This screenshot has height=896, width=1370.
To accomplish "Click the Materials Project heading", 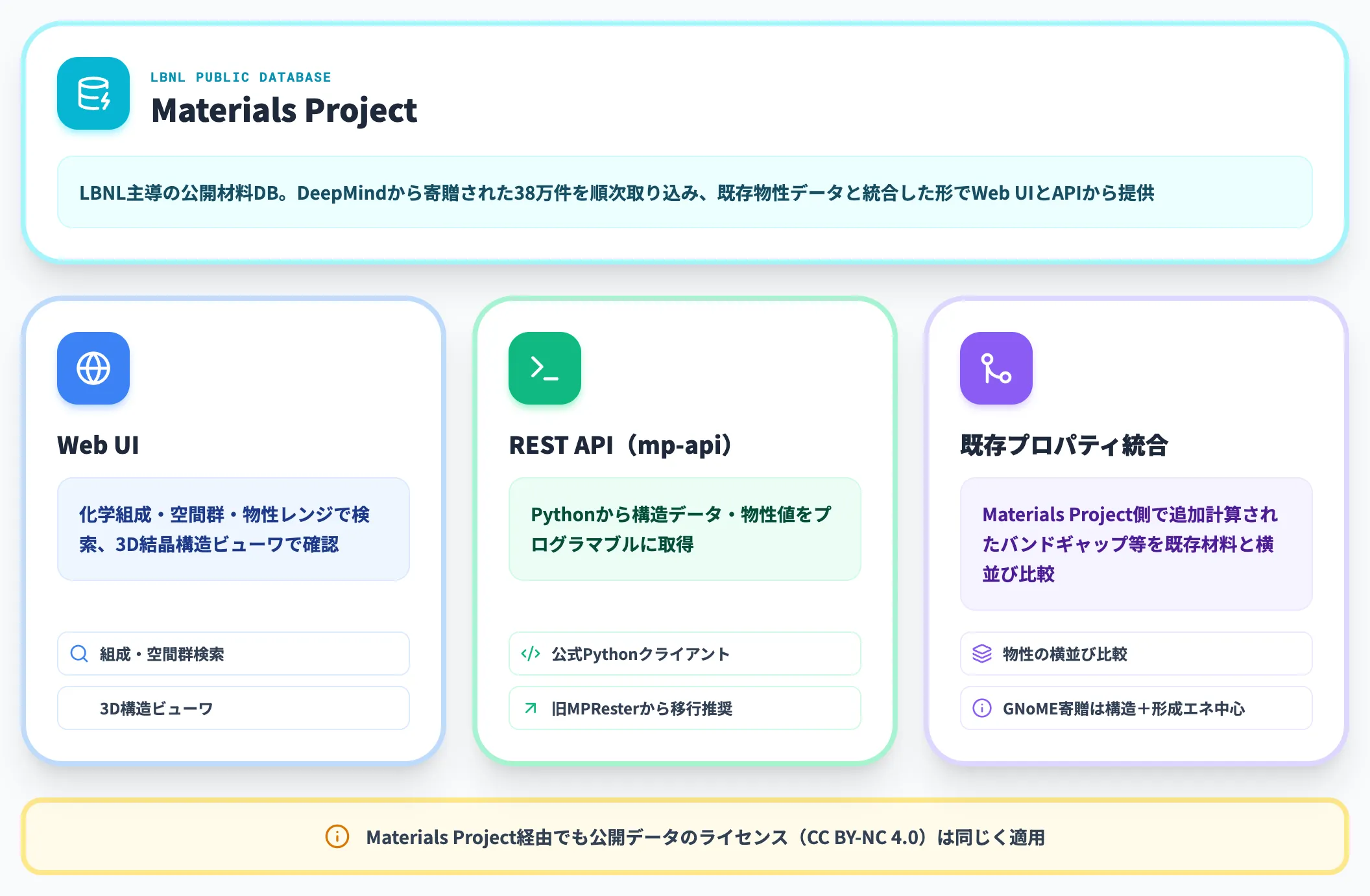I will point(284,110).
